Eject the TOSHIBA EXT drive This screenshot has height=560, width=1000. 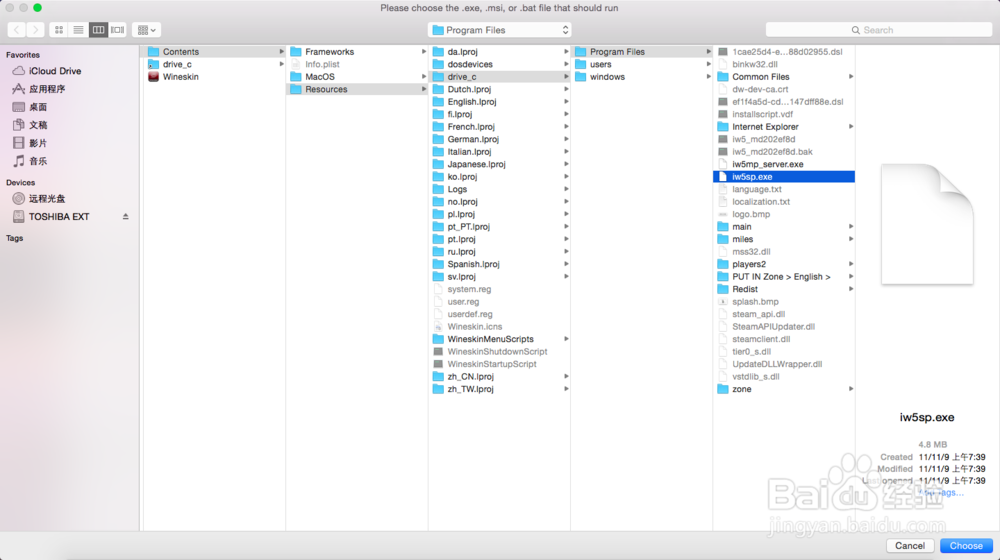(x=126, y=217)
